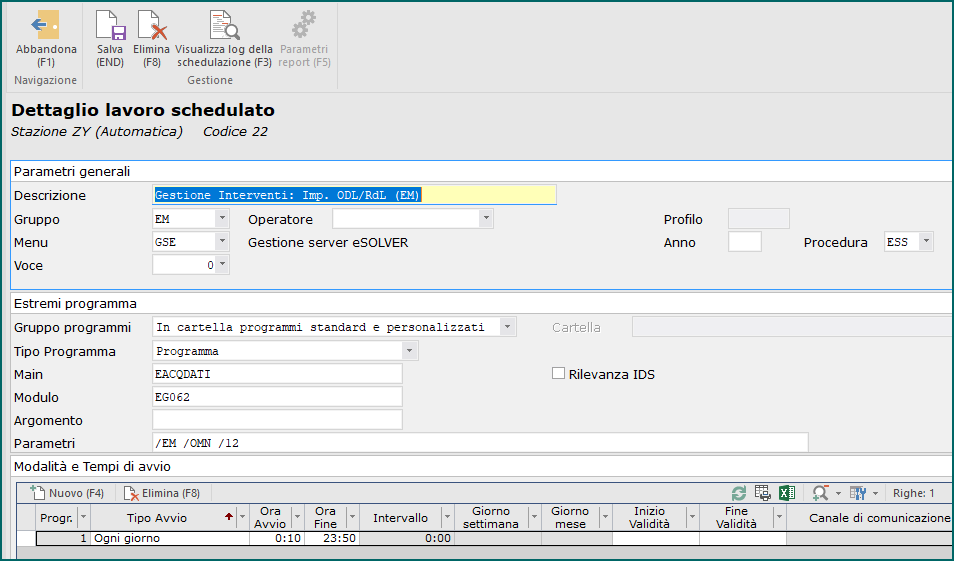Click the Elimina (F8) icon in top ribbon
The image size is (954, 561).
(x=151, y=26)
